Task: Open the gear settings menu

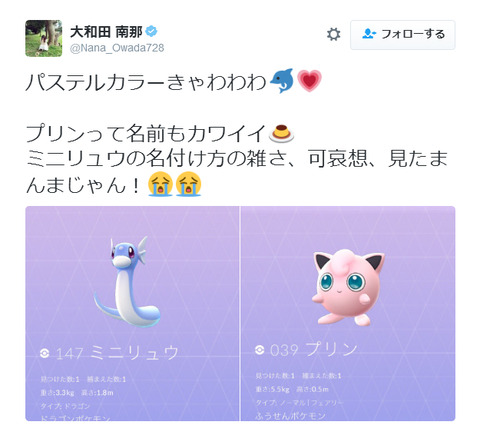Action: coord(333,34)
